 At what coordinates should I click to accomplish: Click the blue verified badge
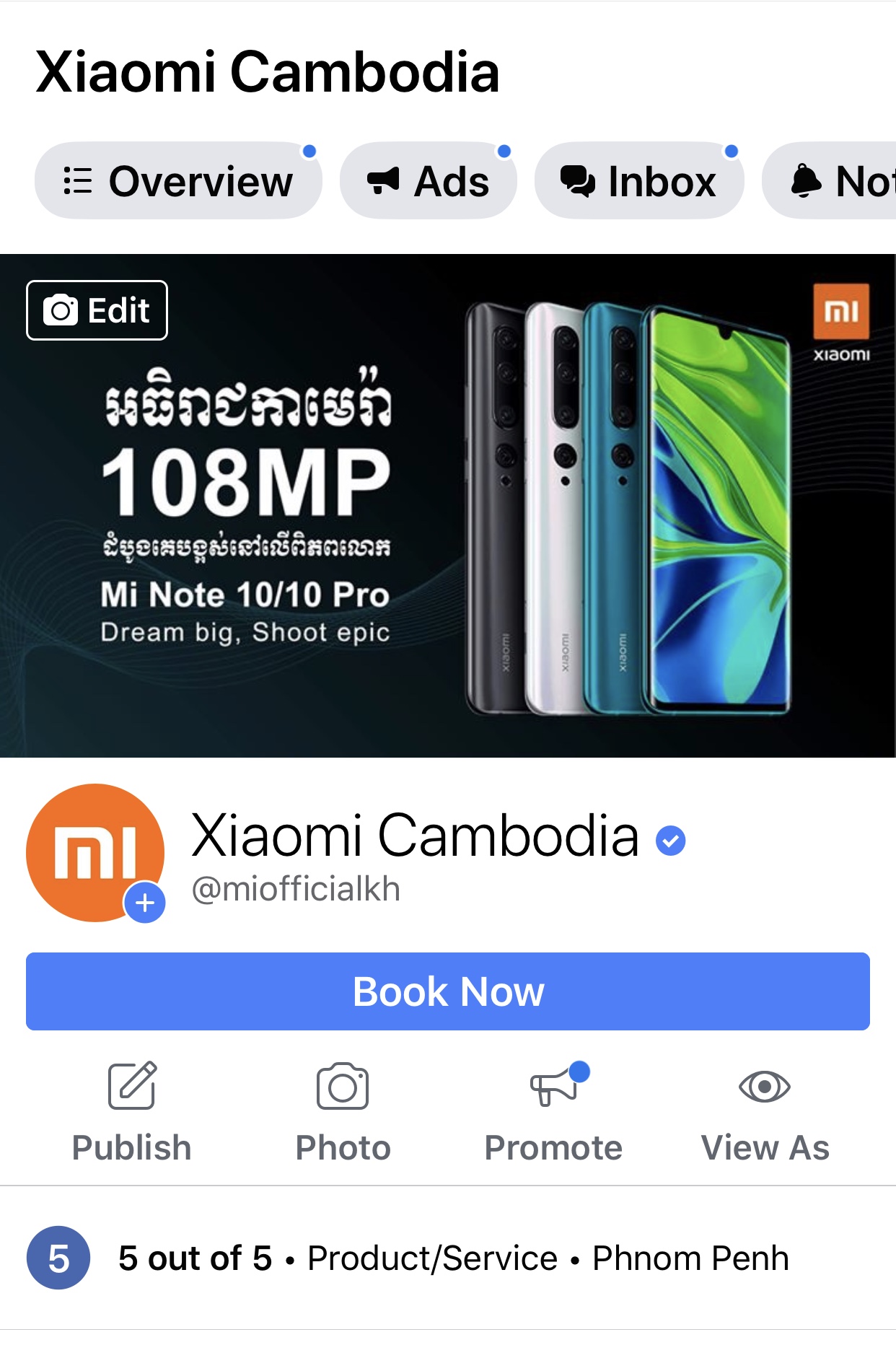pos(671,841)
